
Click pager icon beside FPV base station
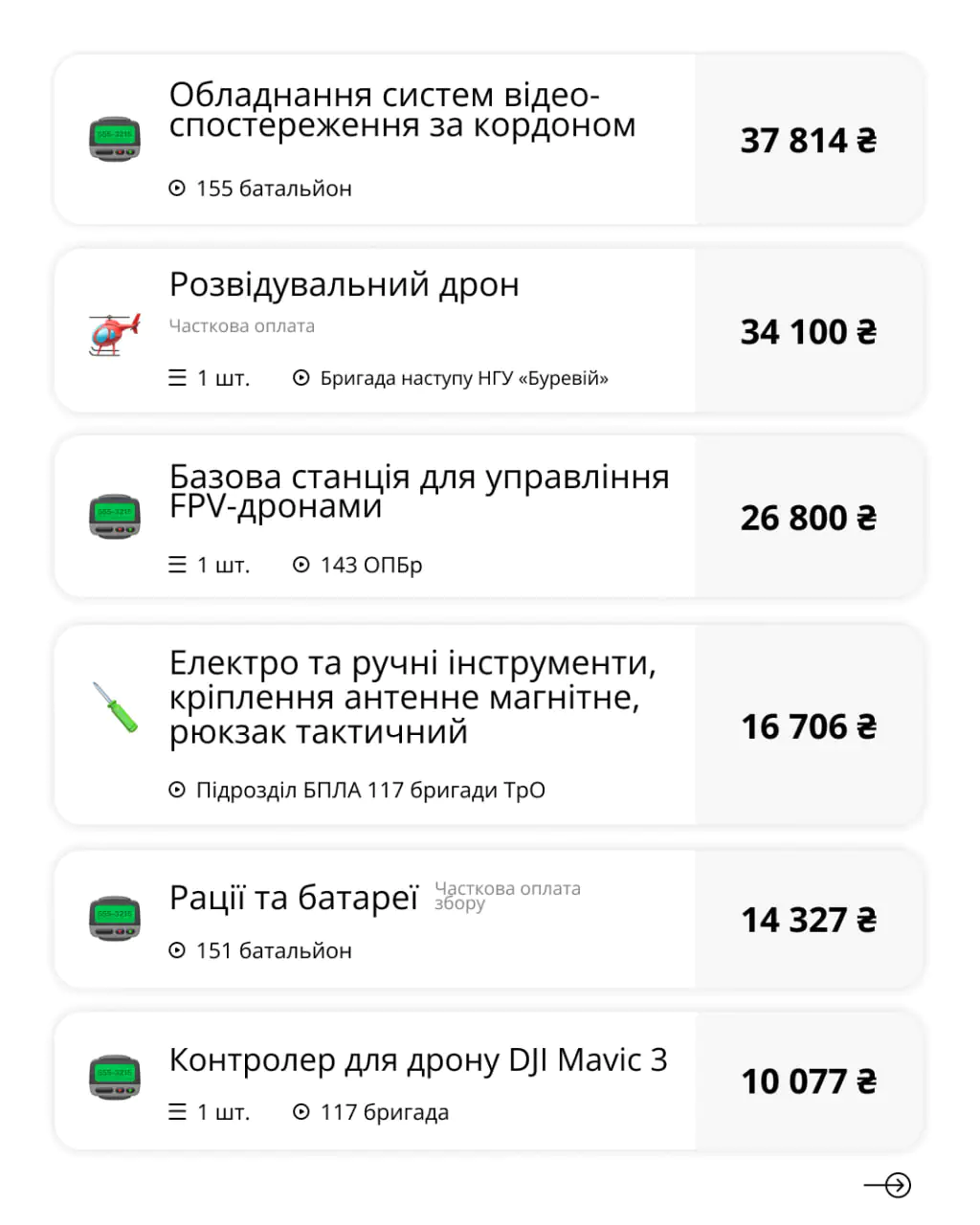(x=115, y=516)
